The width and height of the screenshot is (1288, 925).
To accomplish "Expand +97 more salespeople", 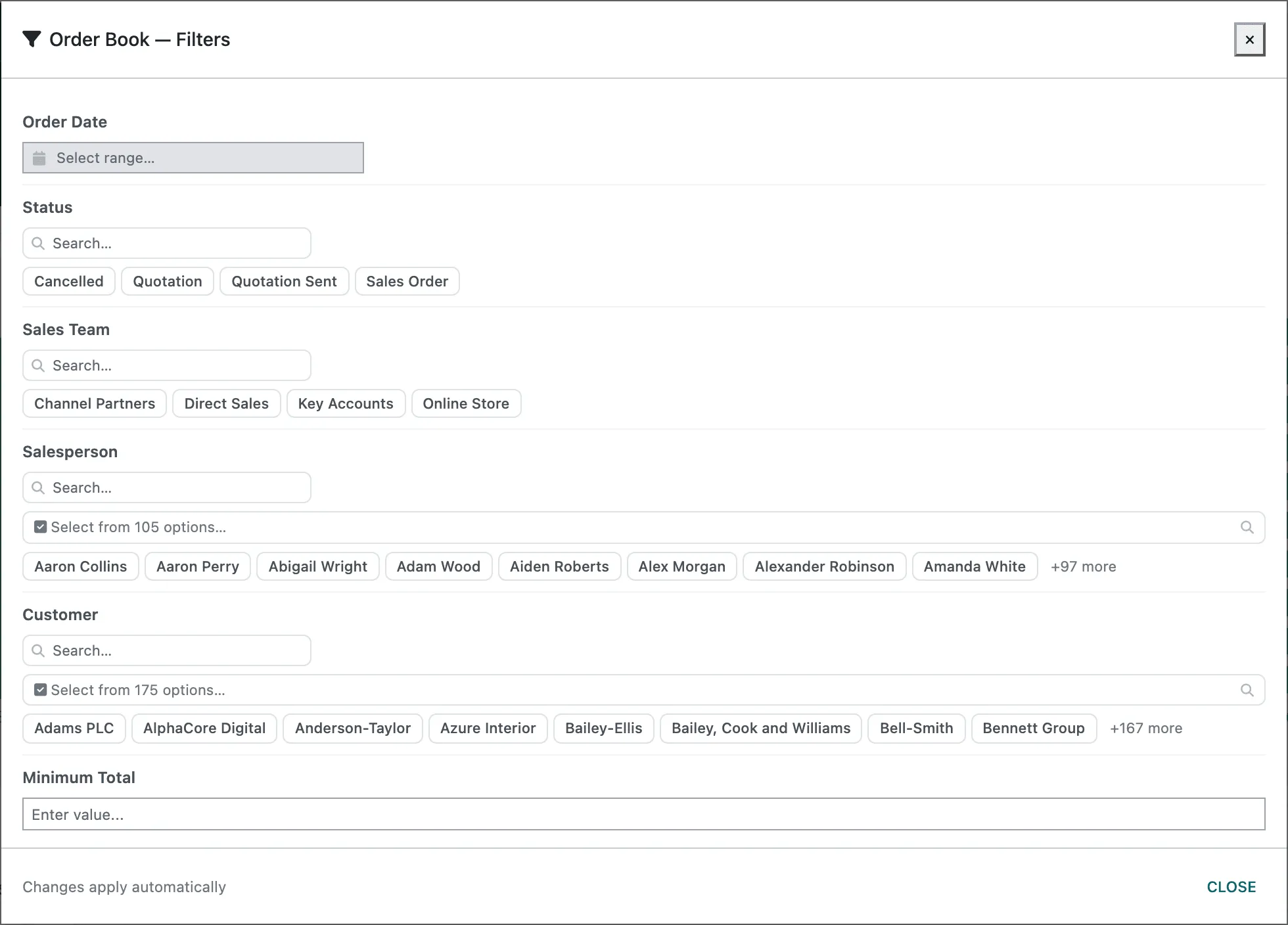I will [1083, 566].
